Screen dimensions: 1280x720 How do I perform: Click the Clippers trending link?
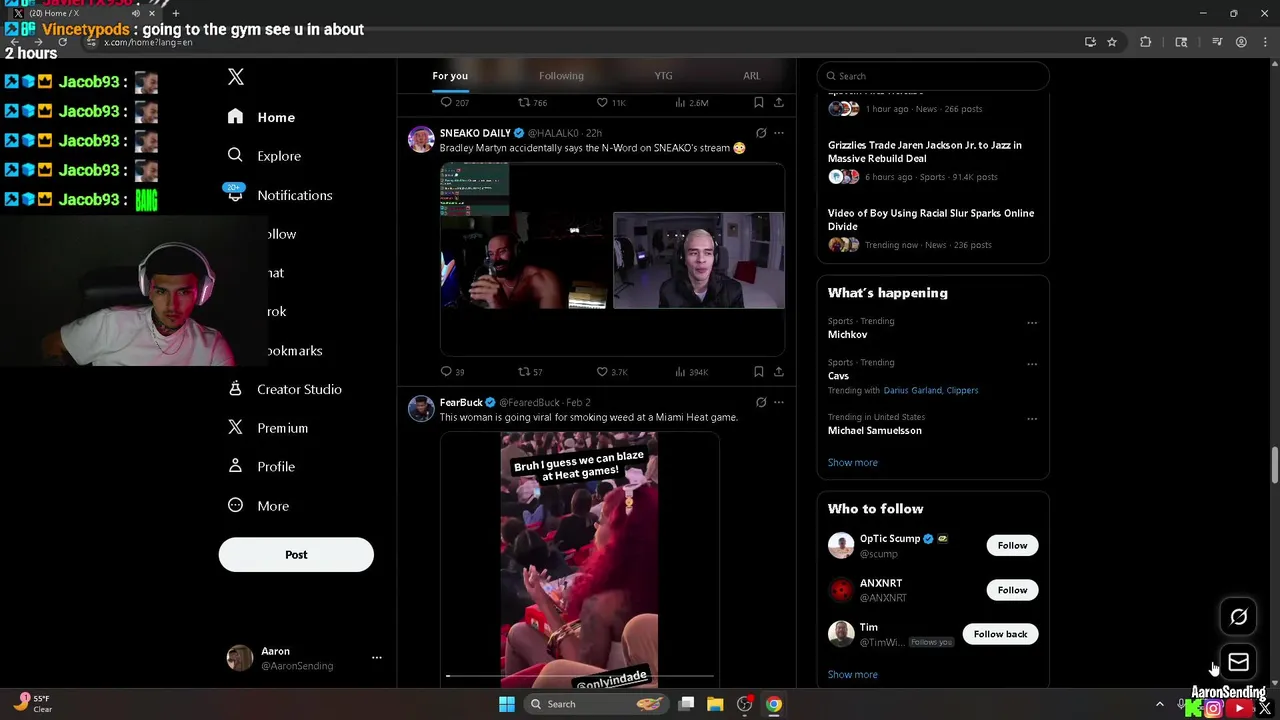point(962,391)
